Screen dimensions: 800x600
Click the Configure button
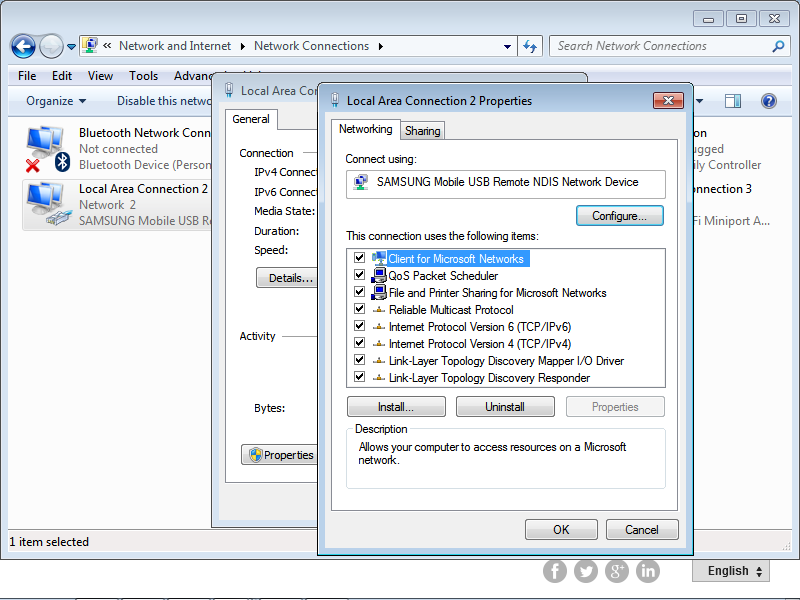point(619,216)
